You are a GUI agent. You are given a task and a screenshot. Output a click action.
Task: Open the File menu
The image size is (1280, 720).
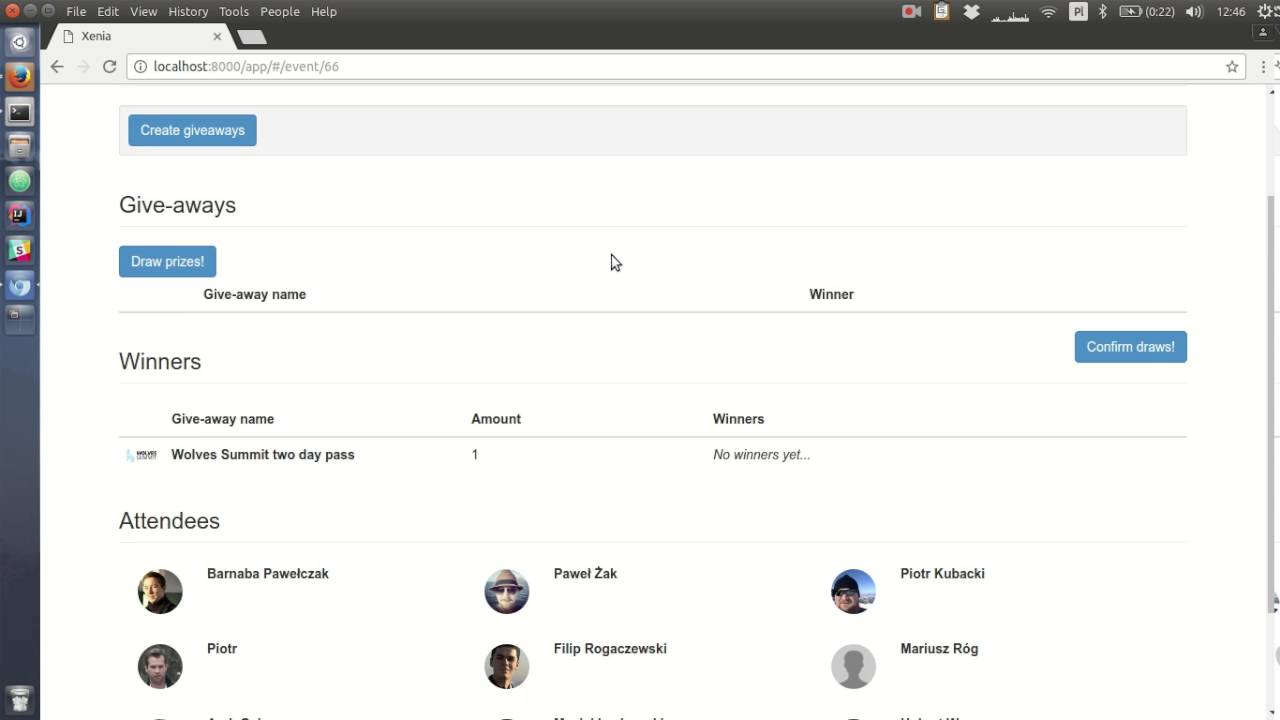(76, 12)
